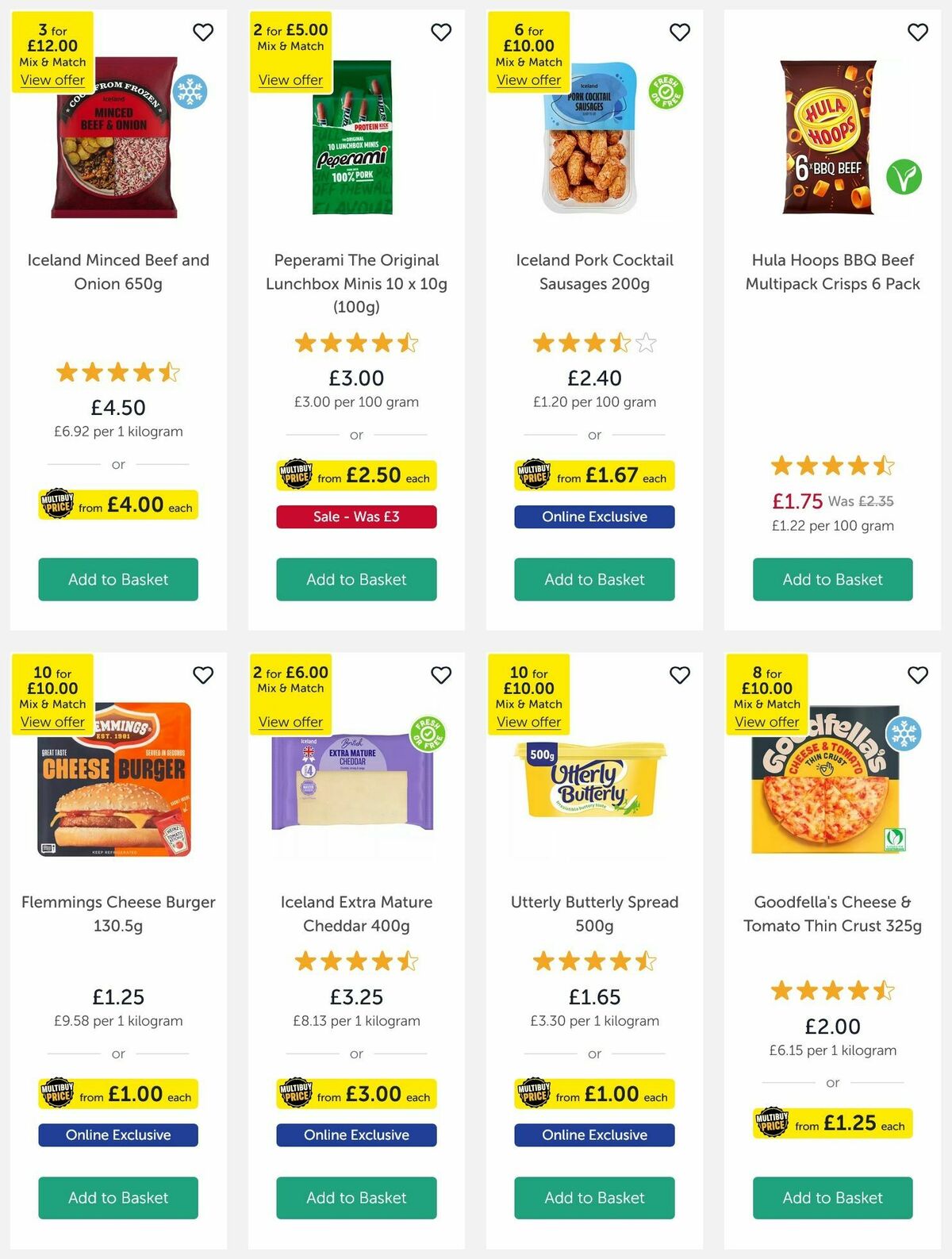The width and height of the screenshot is (952, 1259).
Task: Click the heart icon on Hula Hoops crisps
Action: (x=917, y=33)
